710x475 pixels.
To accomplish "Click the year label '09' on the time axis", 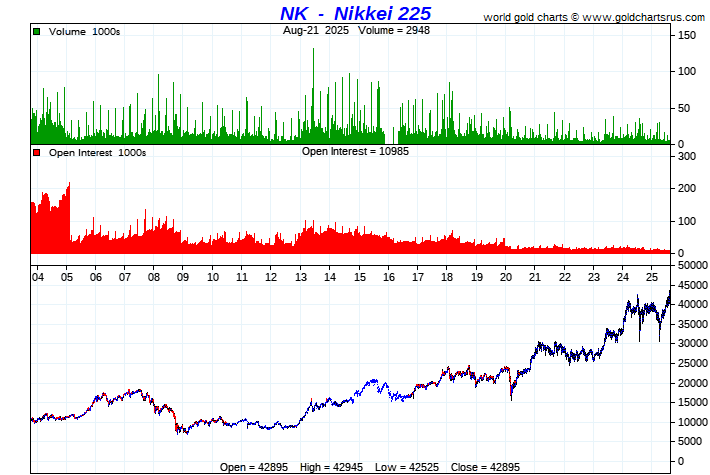I will pyautogui.click(x=182, y=277).
